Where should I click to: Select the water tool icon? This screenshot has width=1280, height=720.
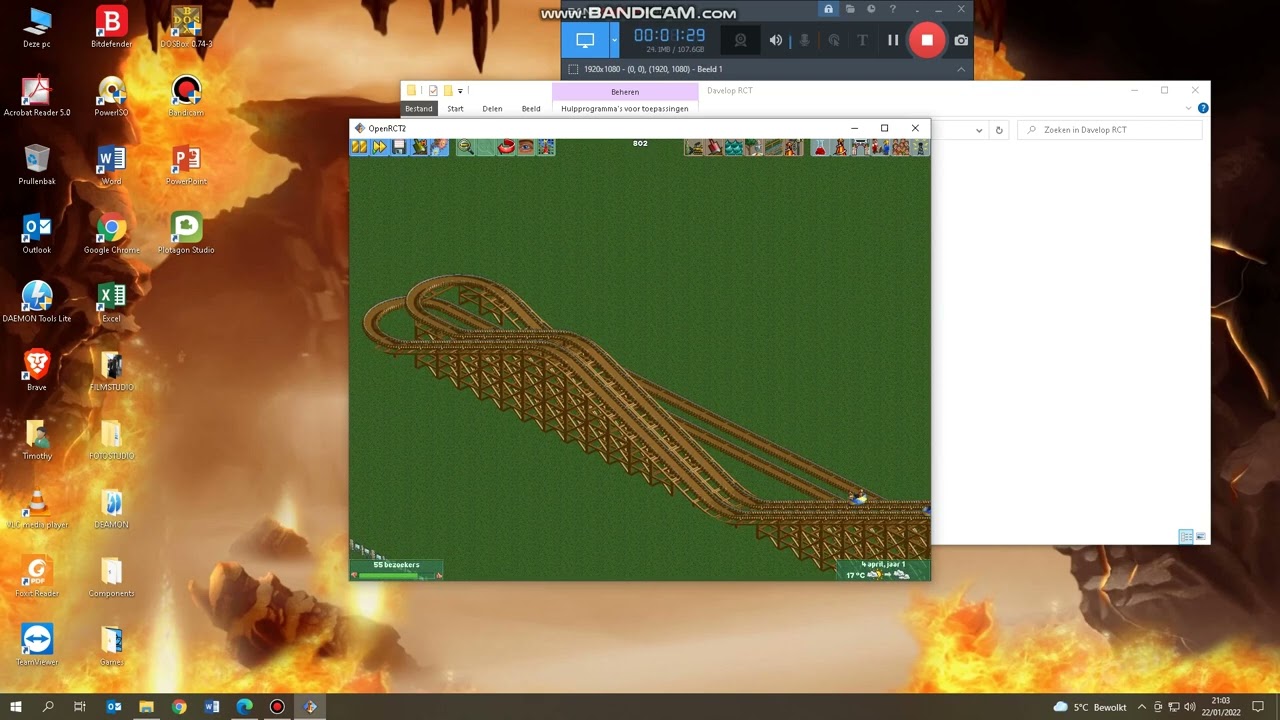[x=734, y=147]
